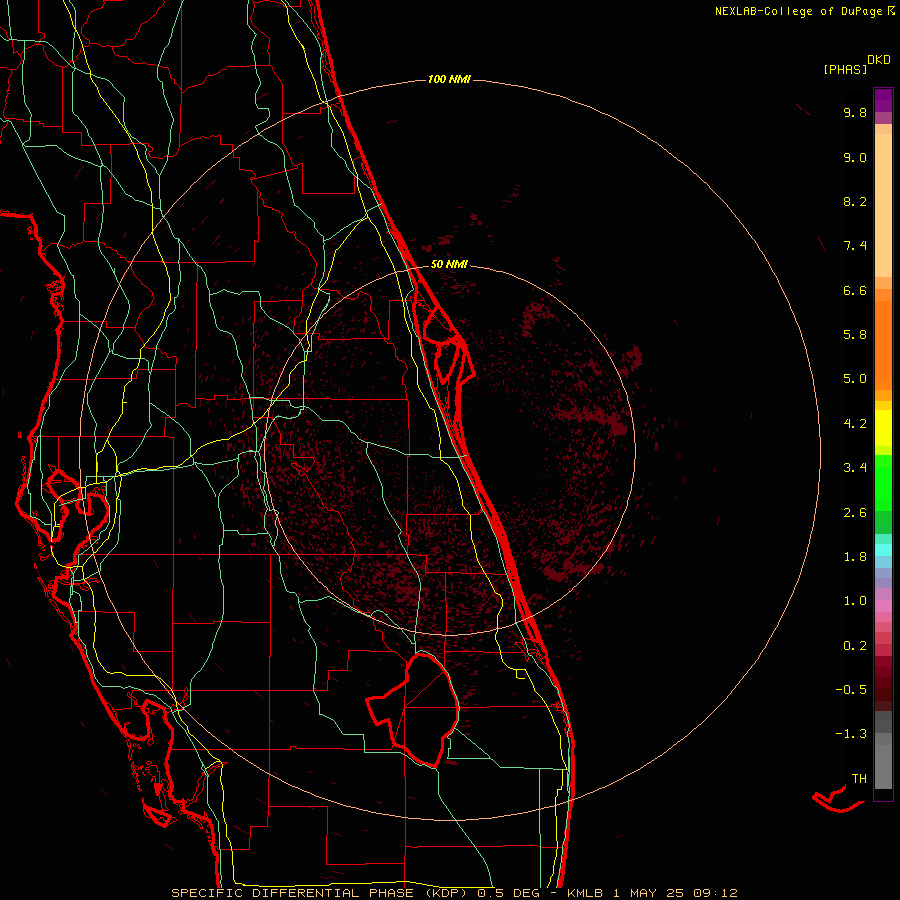Click the KDP 0.5 DEG KMLB caption text
The height and width of the screenshot is (900, 900).
(x=454, y=893)
